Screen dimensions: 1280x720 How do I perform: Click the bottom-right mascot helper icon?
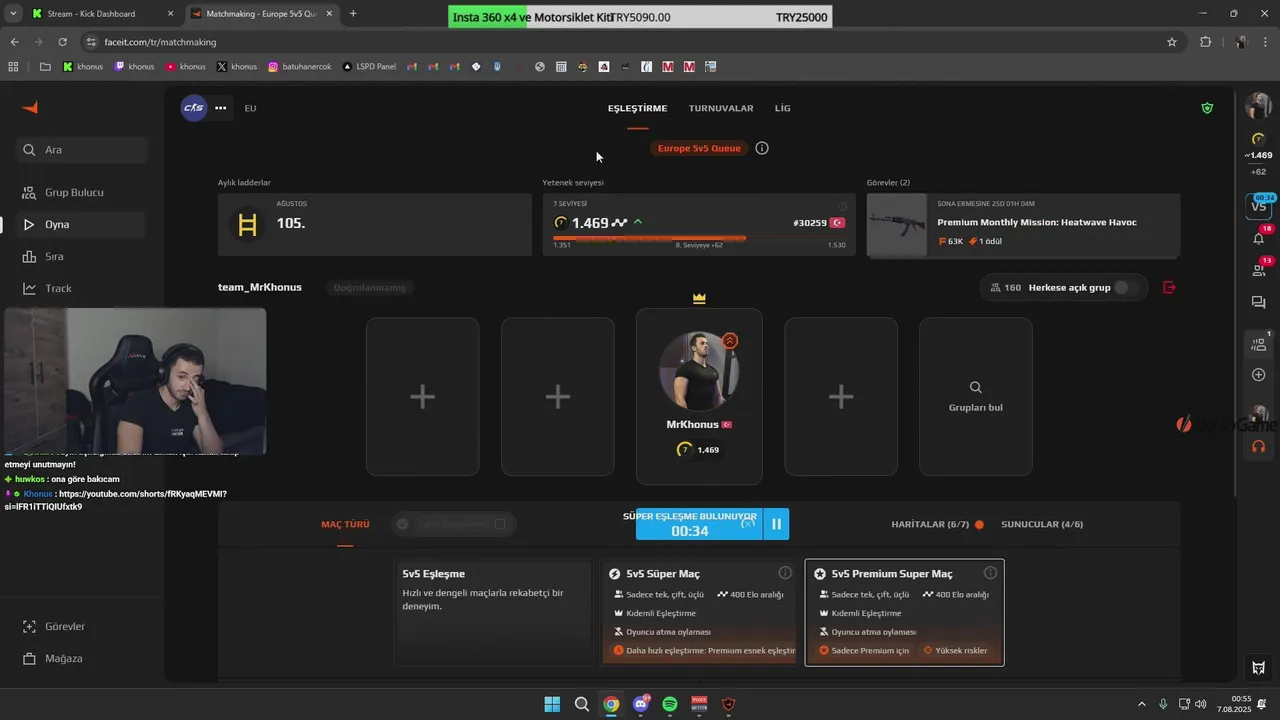pyautogui.click(x=1259, y=668)
